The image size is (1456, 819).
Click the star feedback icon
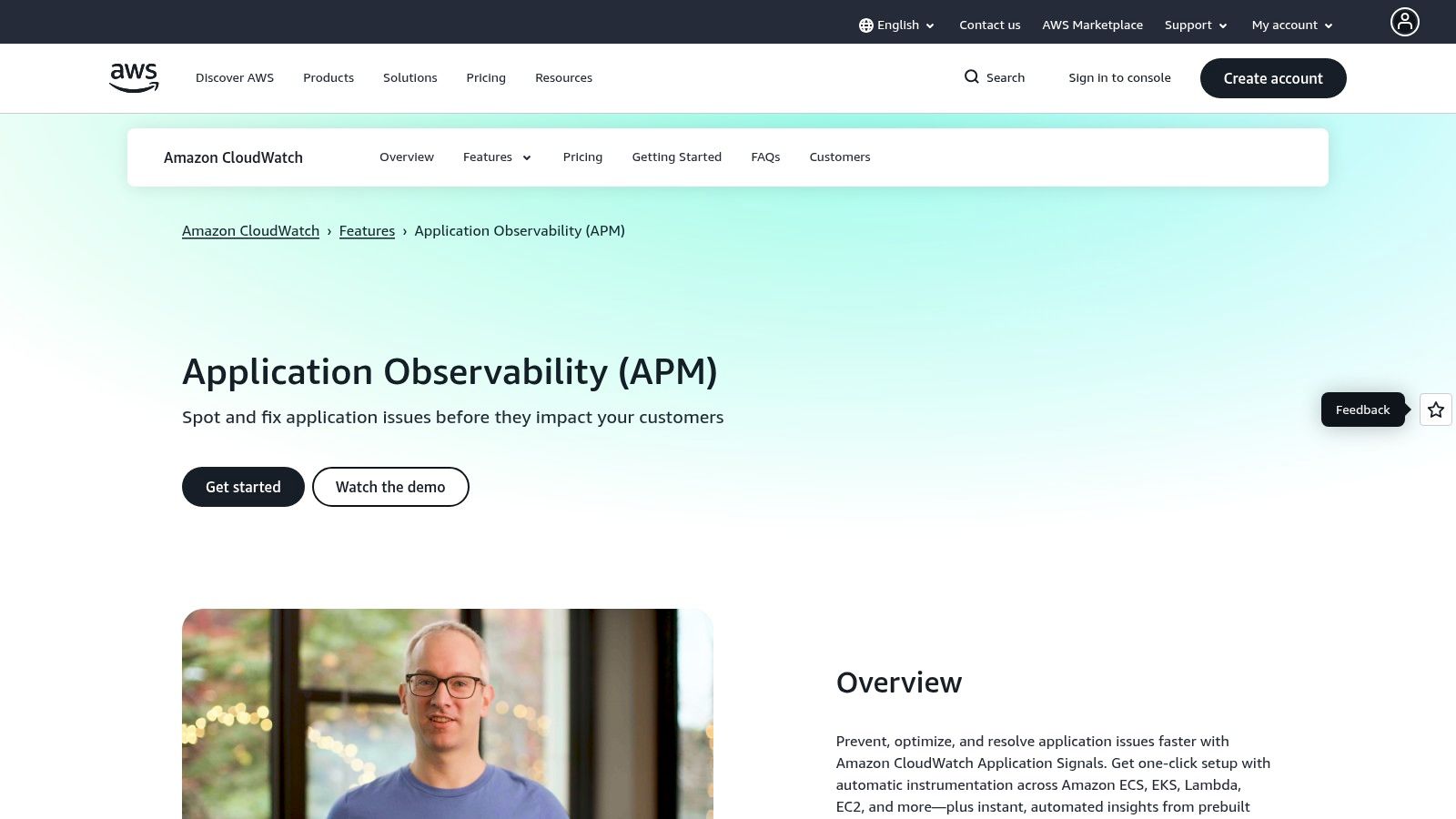point(1435,409)
